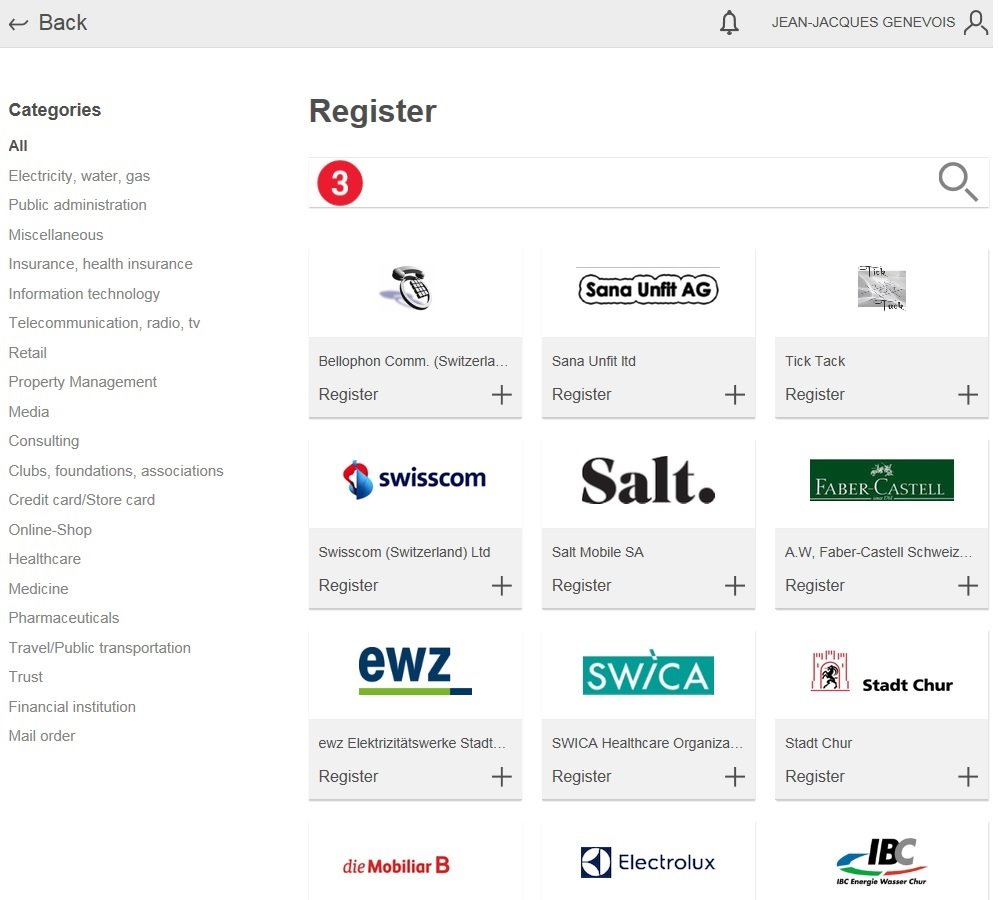Select Medicine category
Screen dimensions: 999x900
coord(38,589)
